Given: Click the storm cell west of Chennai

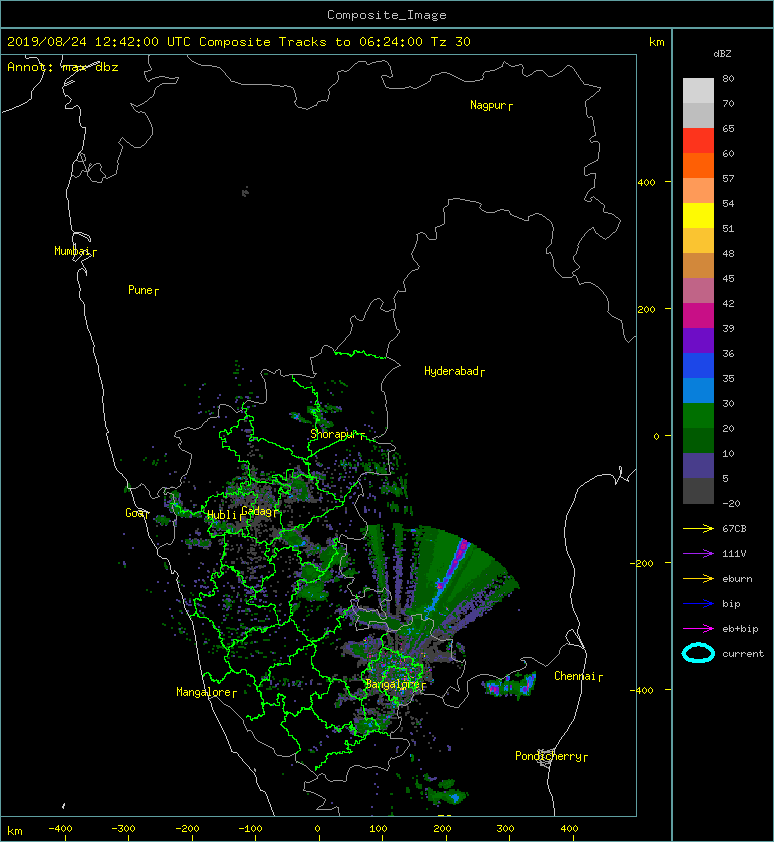Looking at the screenshot, I should pos(510,685).
